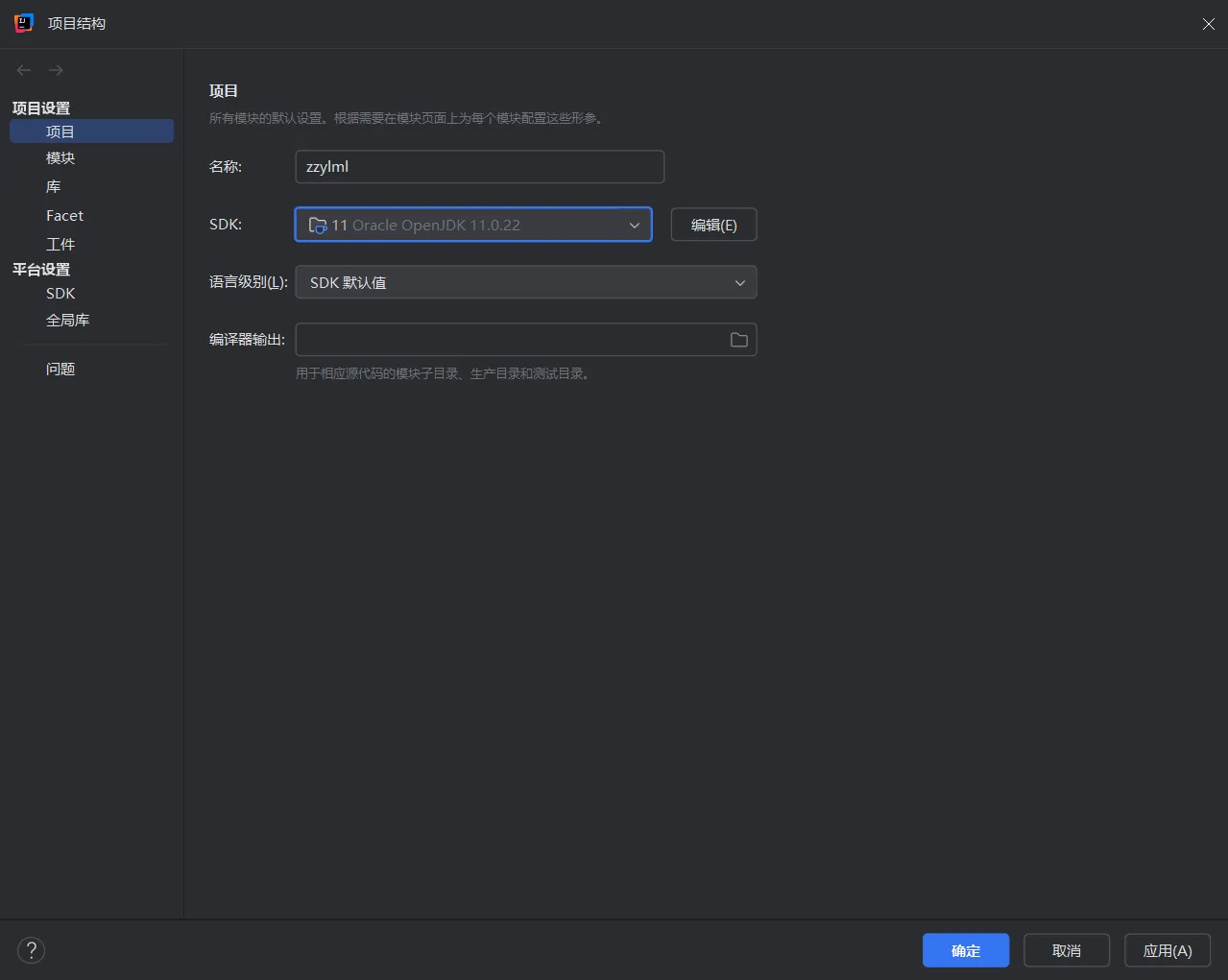Image resolution: width=1228 pixels, height=980 pixels.
Task: Select Project in the settings sidebar
Action: 60,131
